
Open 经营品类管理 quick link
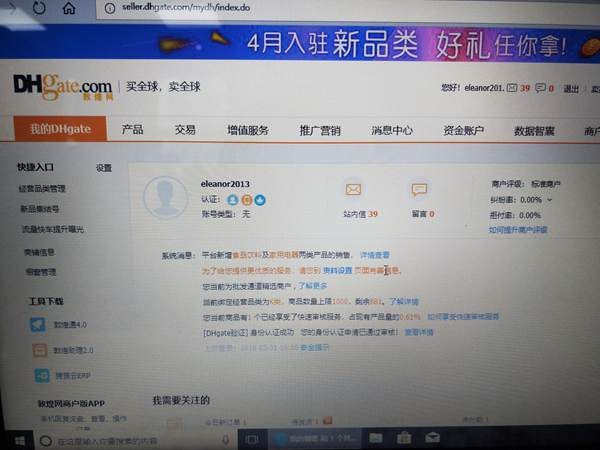point(42,188)
